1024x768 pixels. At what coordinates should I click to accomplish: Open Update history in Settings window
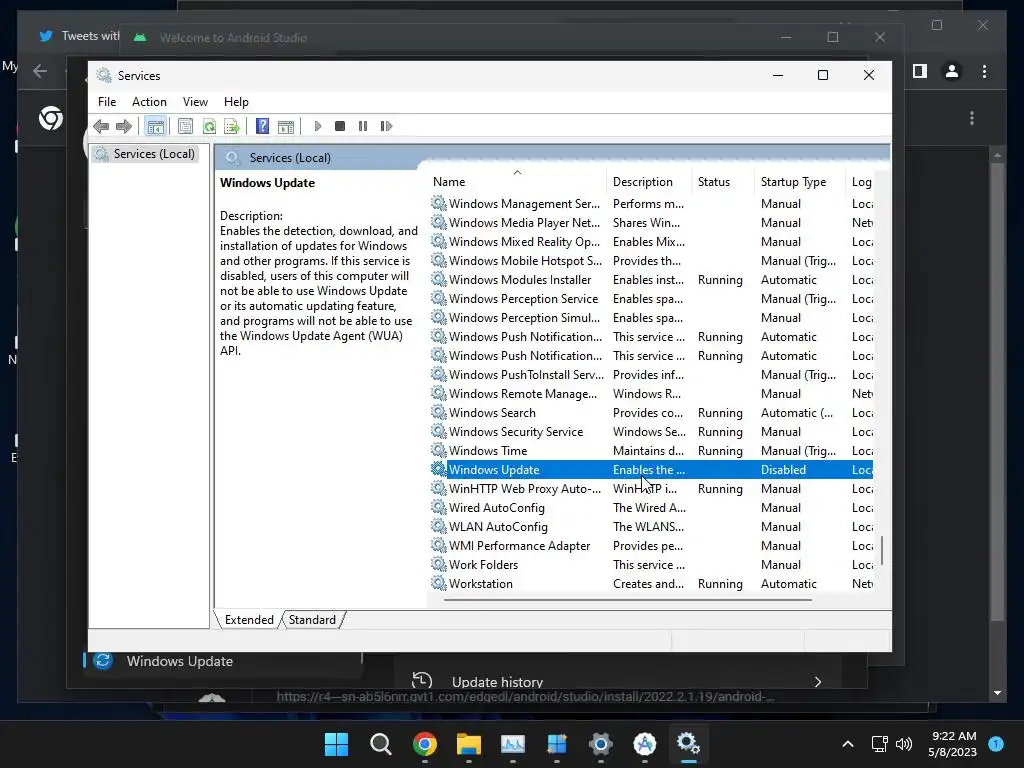[617, 681]
